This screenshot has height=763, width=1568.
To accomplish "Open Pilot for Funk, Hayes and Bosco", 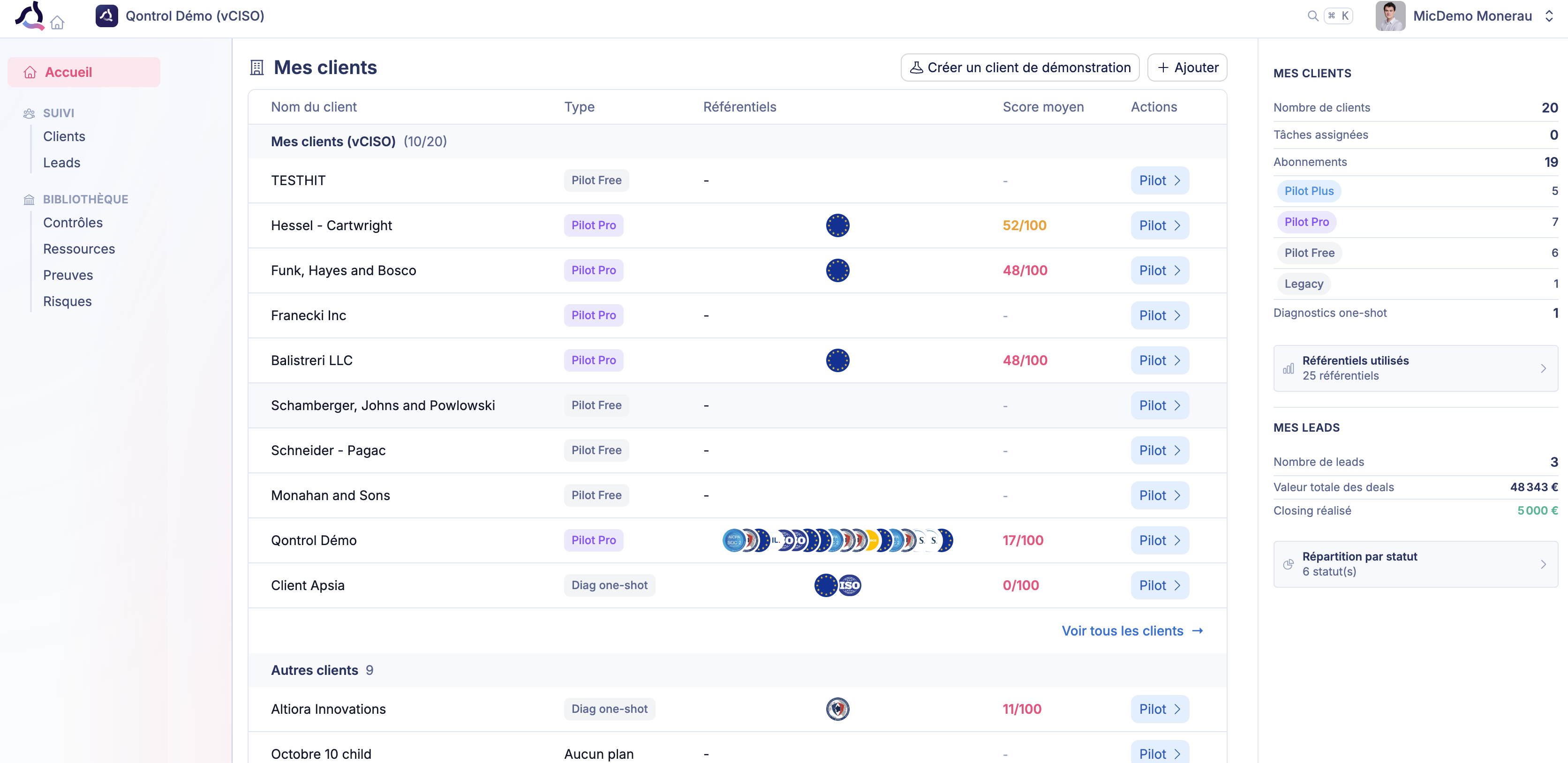I will (1159, 270).
